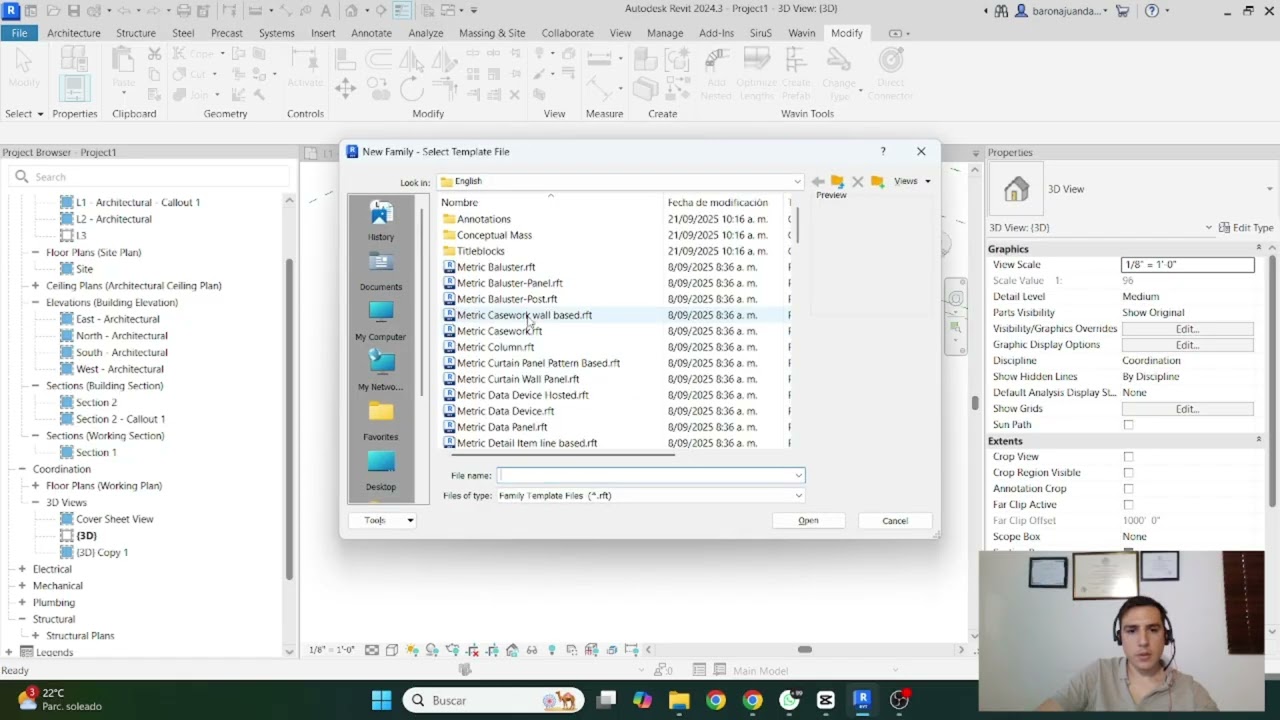Image resolution: width=1280 pixels, height=720 pixels.
Task: Enable the Crop View checkbox
Action: click(1128, 457)
